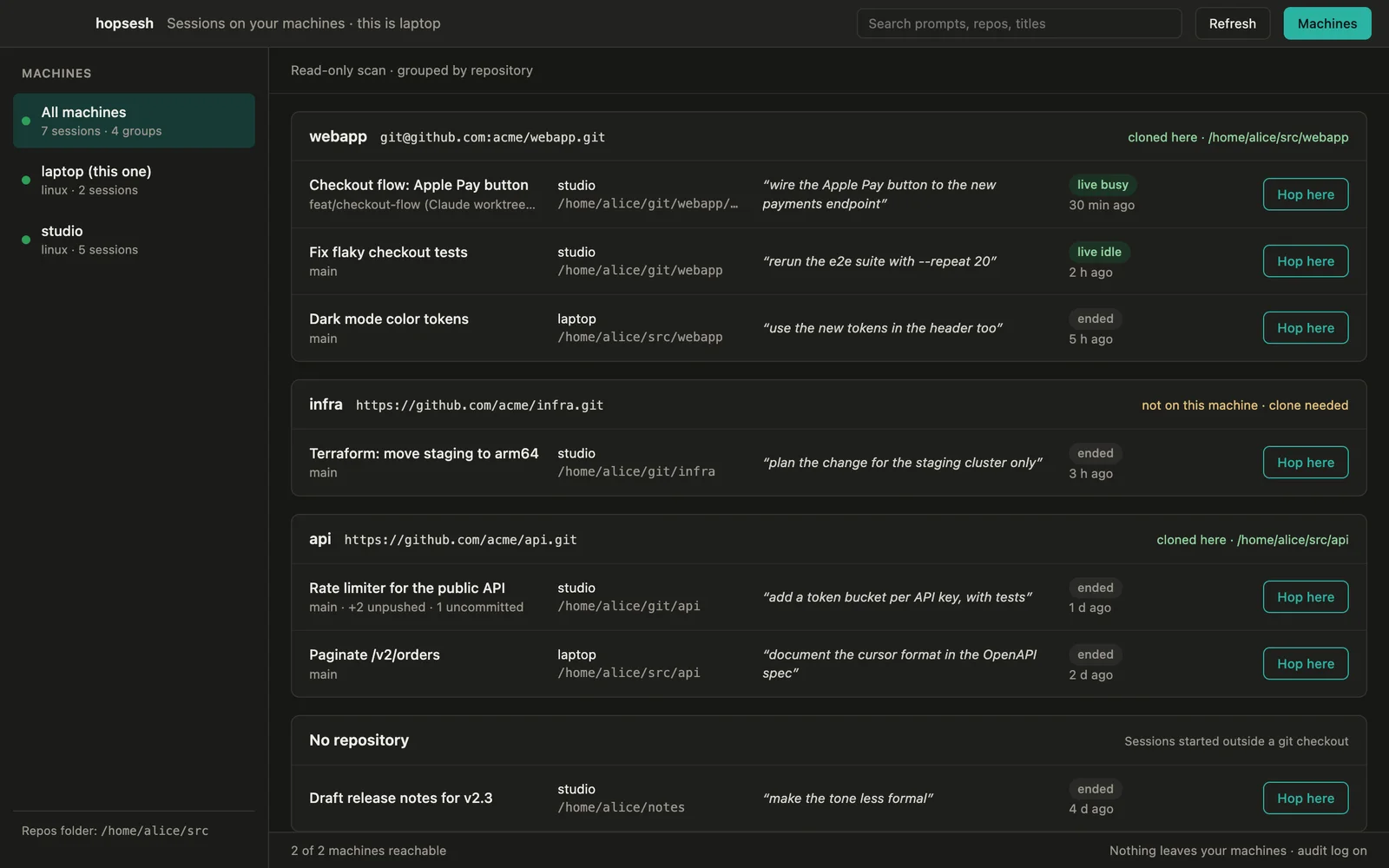Click 'Sessions started outside a git checkout' note
This screenshot has width=1389, height=868.
pyautogui.click(x=1236, y=741)
